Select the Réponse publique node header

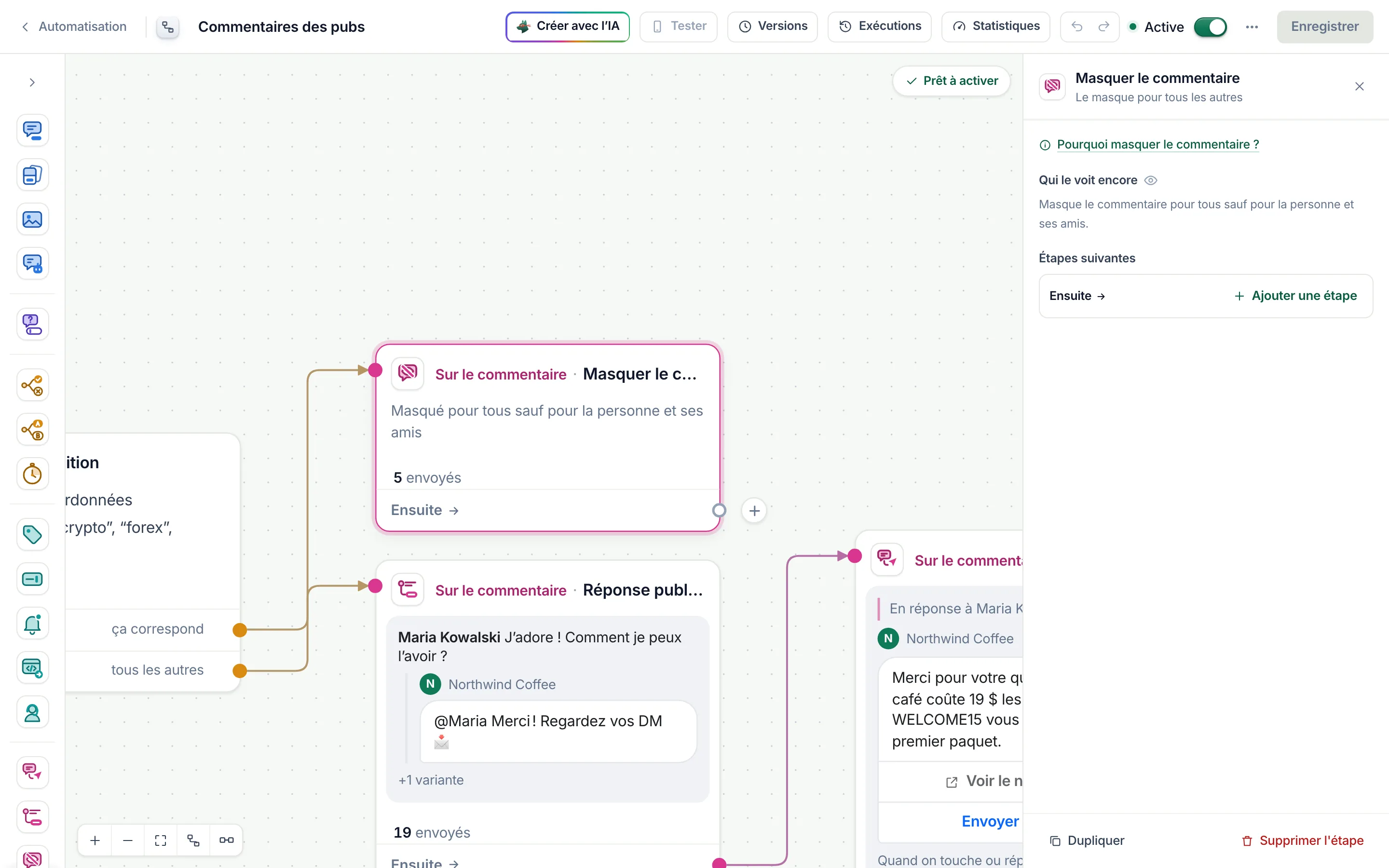click(547, 590)
